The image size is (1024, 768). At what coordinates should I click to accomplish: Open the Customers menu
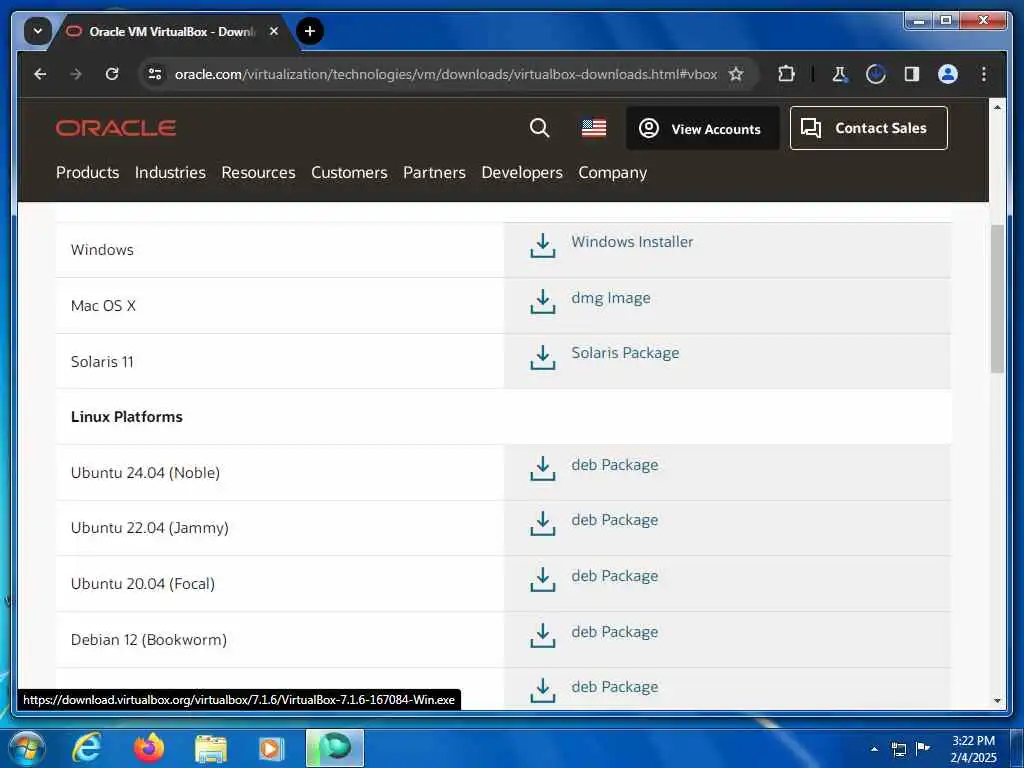click(349, 172)
